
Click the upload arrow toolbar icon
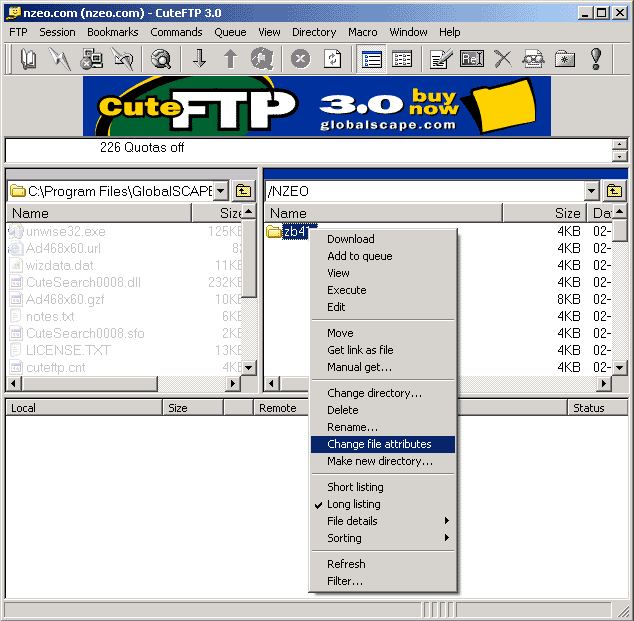pos(230,59)
